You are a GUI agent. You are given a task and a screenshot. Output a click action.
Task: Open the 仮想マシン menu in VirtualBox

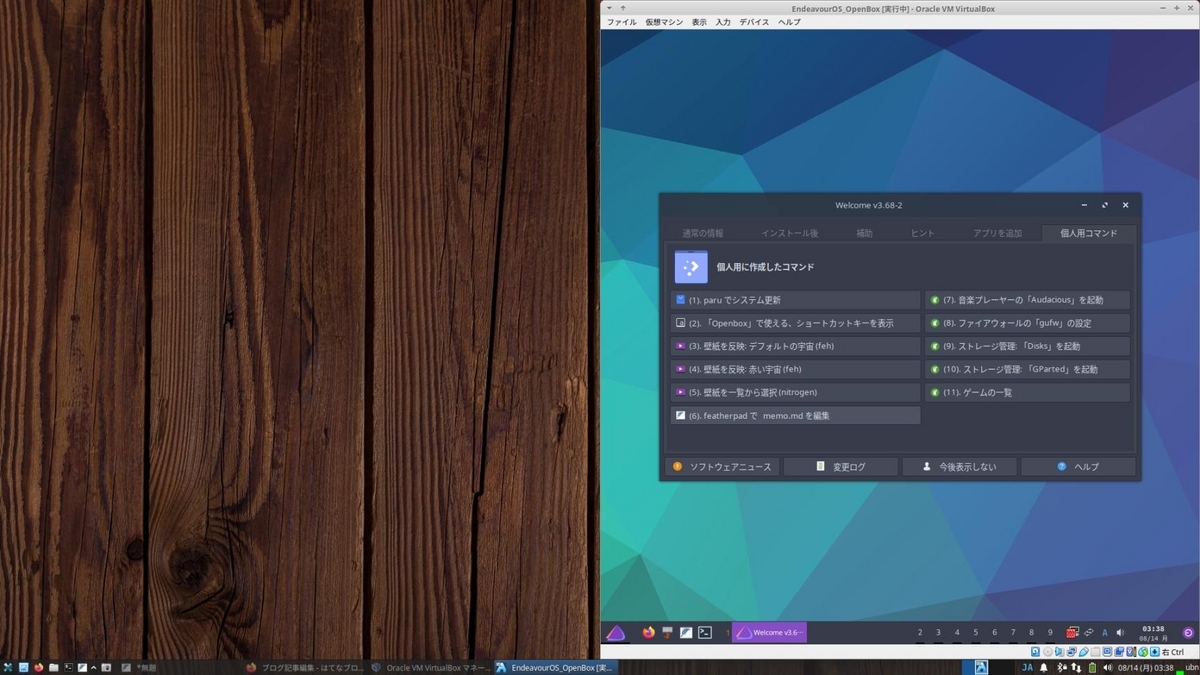(664, 22)
